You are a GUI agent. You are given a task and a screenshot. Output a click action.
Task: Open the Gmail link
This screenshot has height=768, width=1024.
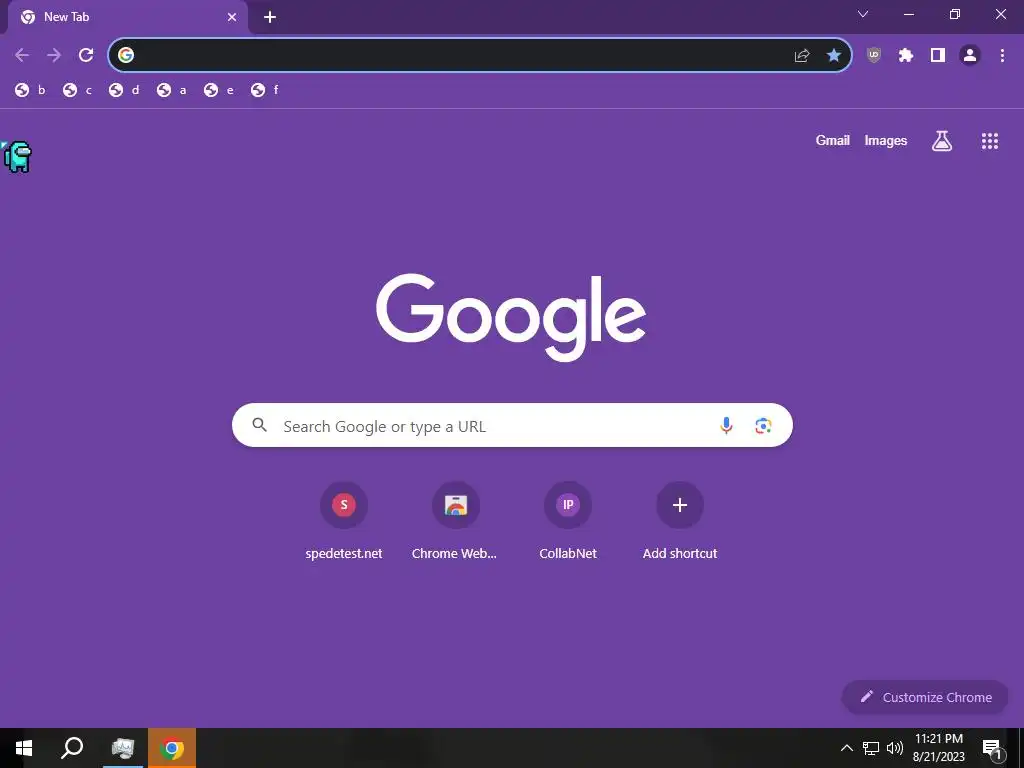pyautogui.click(x=833, y=140)
